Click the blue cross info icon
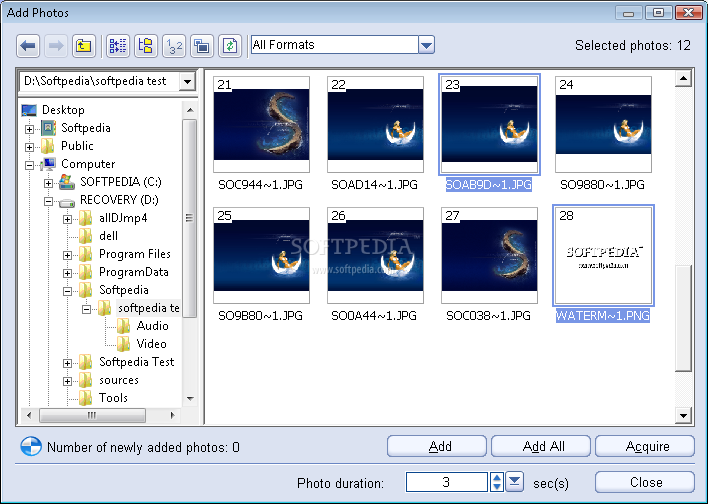This screenshot has height=504, width=708. tap(31, 446)
